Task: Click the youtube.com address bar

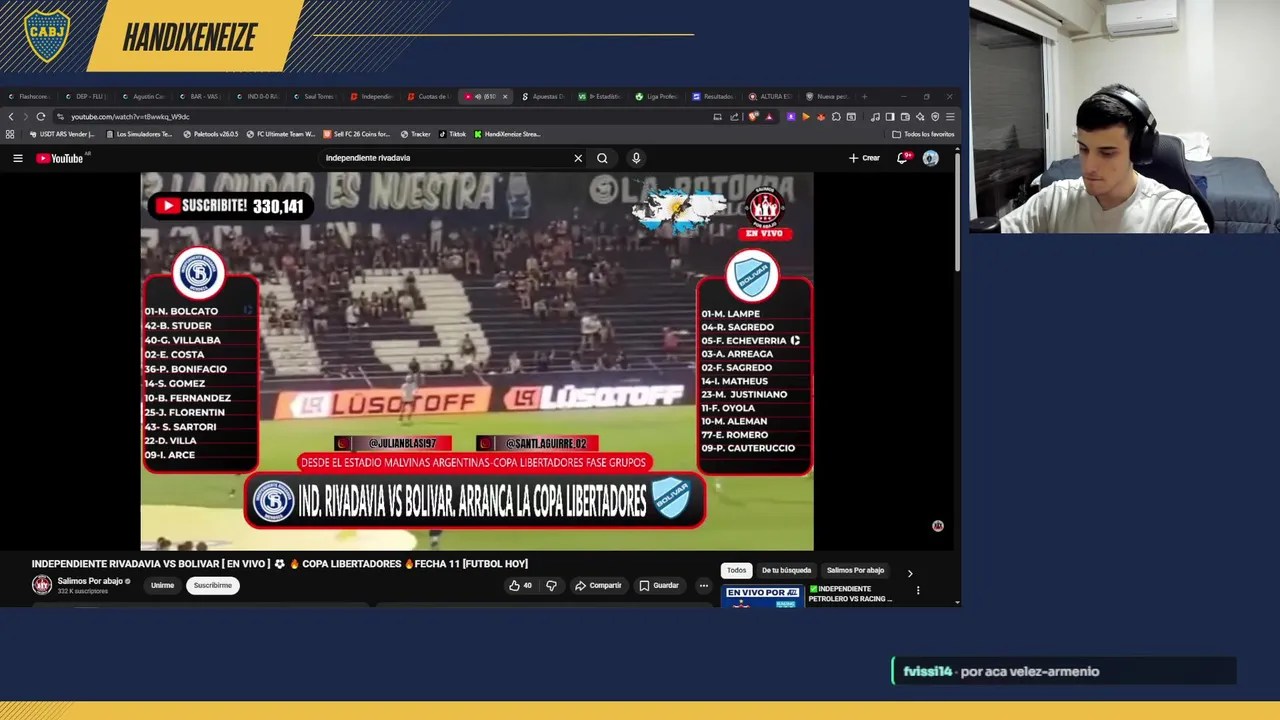Action: 380,116
